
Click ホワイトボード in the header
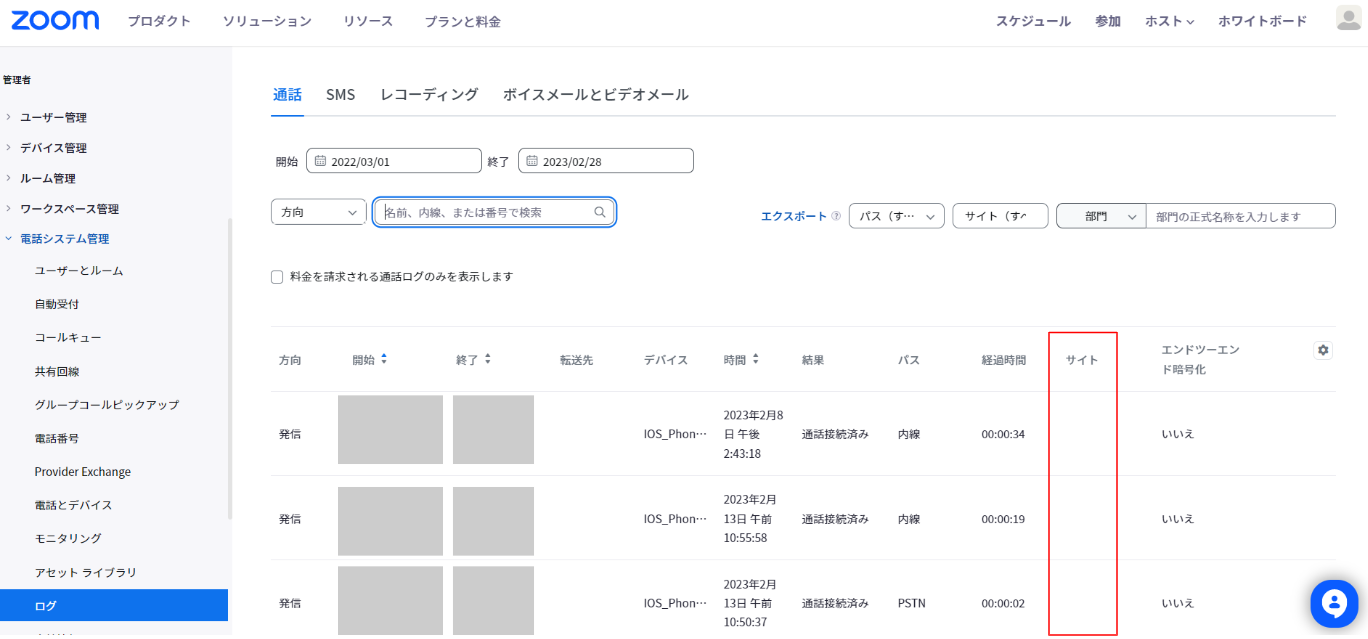point(1262,21)
